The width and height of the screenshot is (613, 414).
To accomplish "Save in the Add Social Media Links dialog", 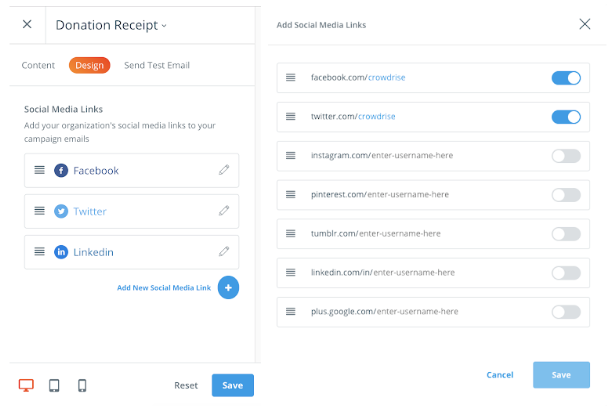I will [561, 375].
